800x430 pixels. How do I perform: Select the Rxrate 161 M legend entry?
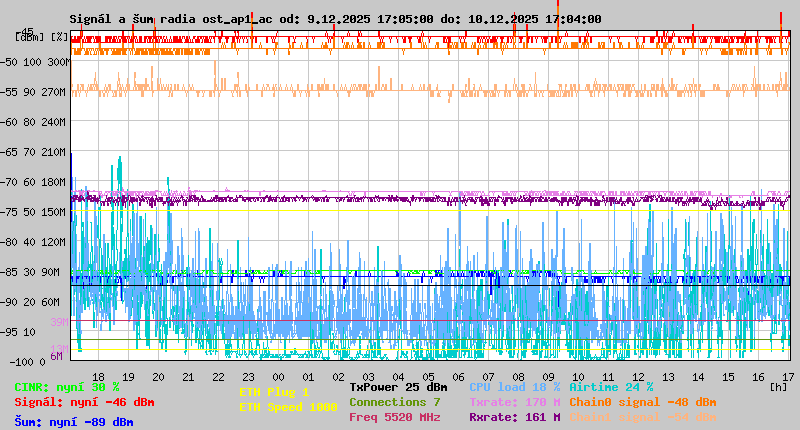[x=514, y=417]
